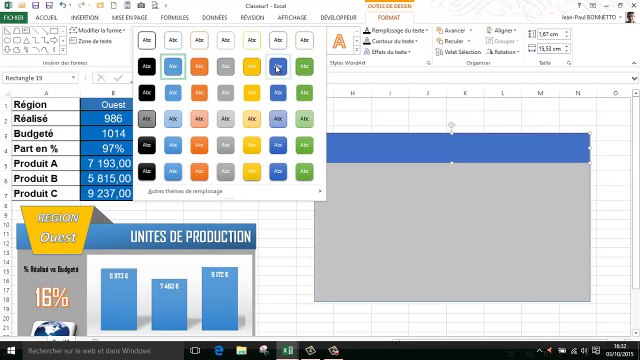Open Styles WordArt dialog launcher

click(429, 63)
